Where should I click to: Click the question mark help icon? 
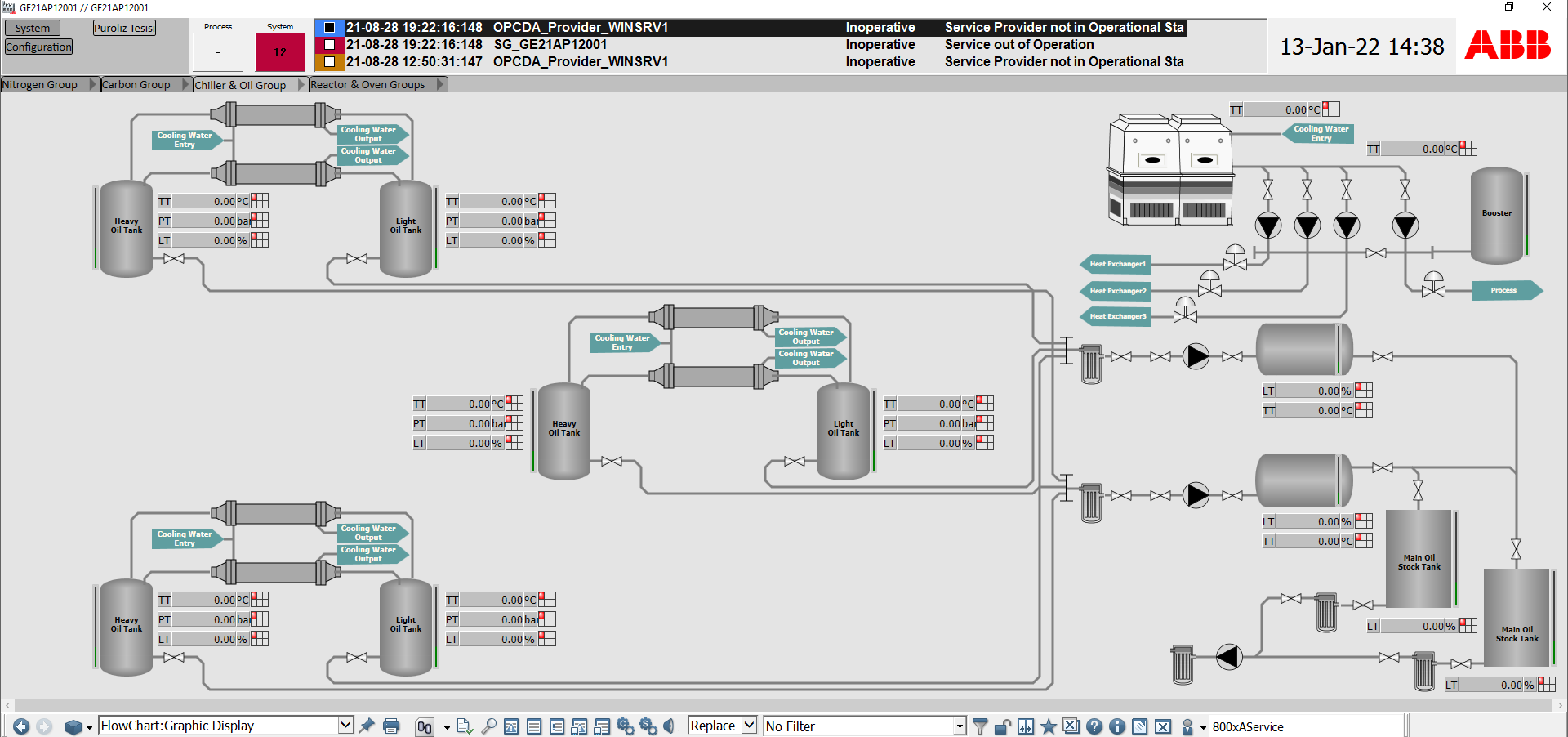point(1094,726)
